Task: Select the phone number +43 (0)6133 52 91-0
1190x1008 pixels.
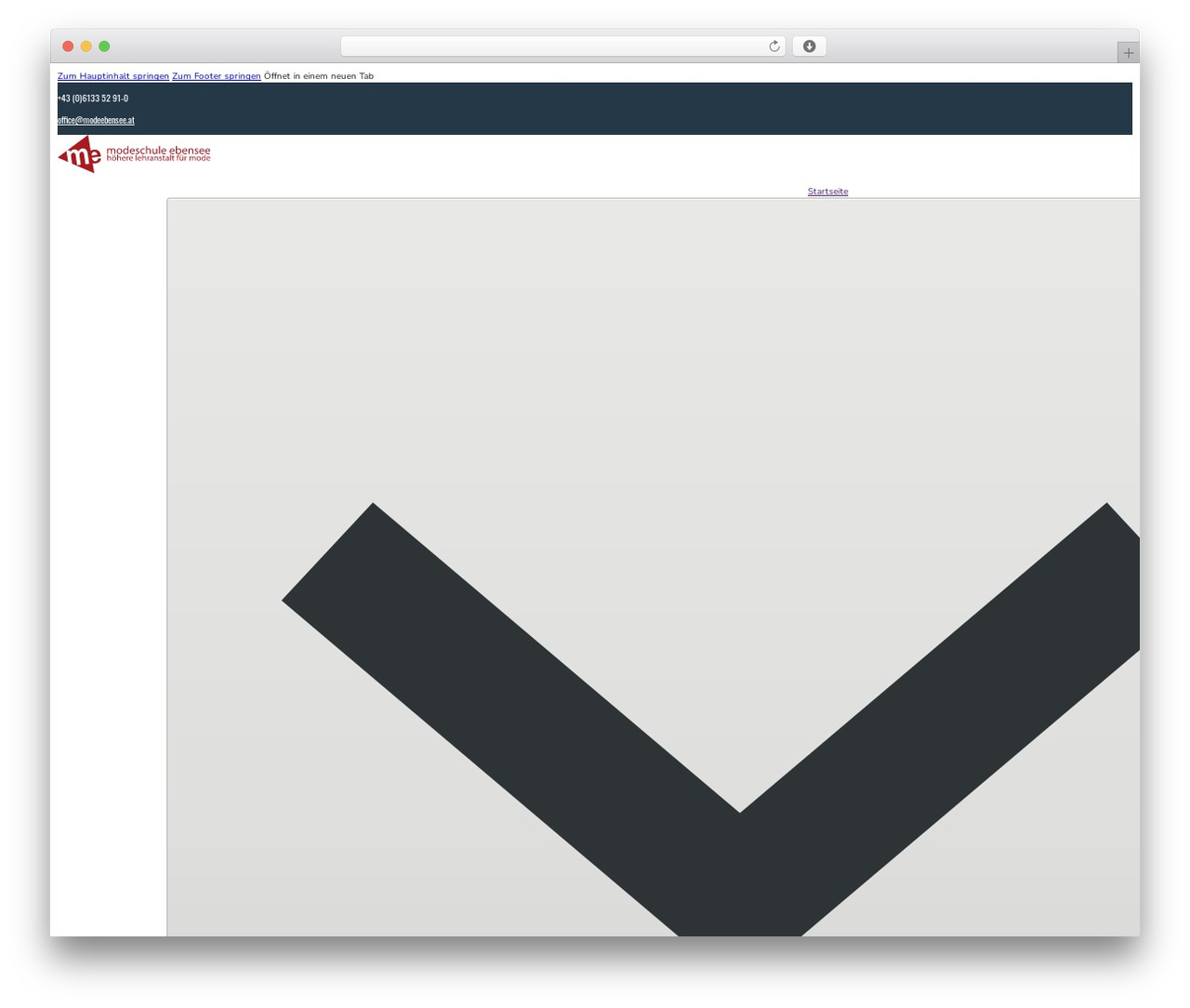Action: tap(93, 99)
